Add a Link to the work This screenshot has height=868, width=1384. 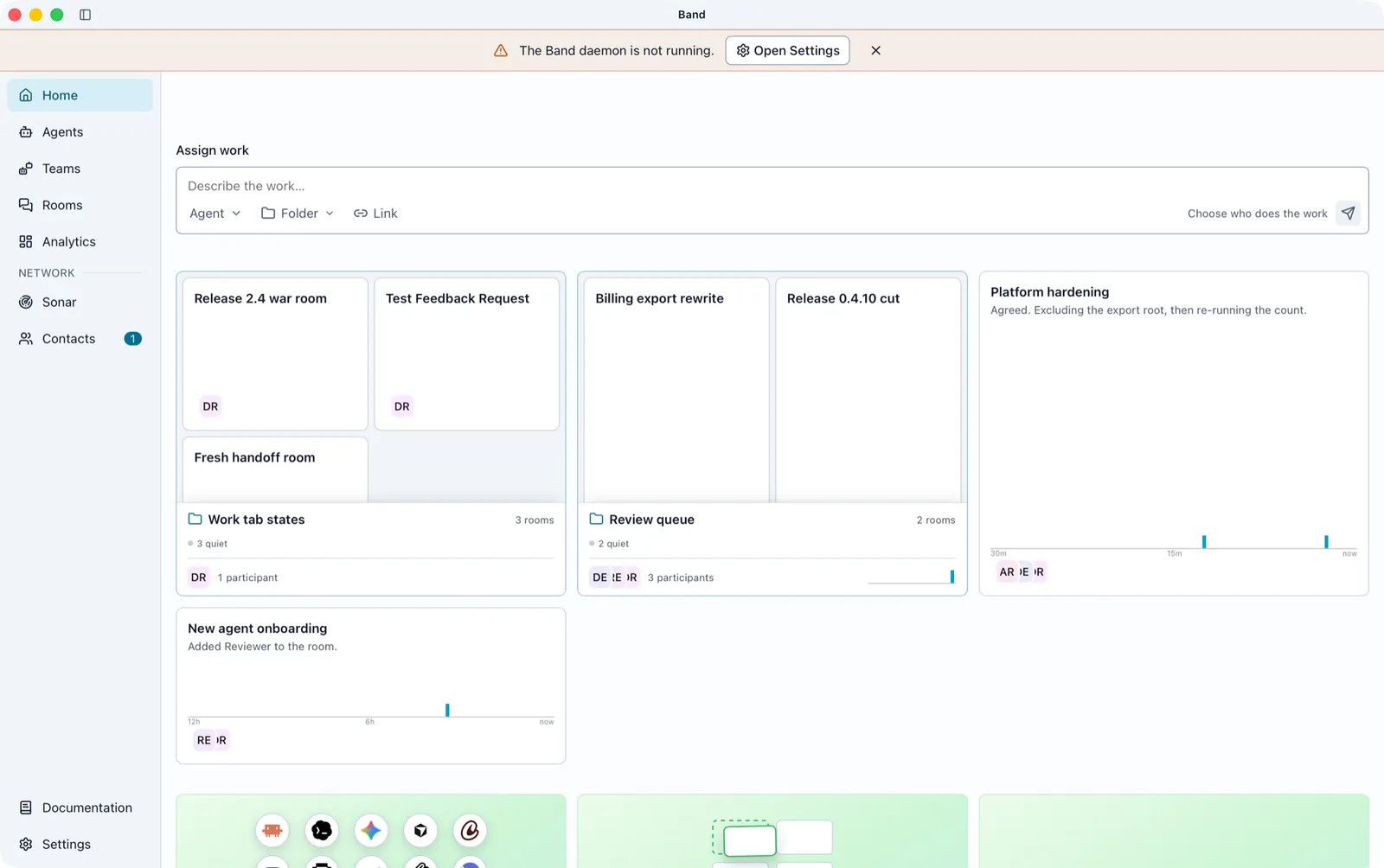(375, 214)
